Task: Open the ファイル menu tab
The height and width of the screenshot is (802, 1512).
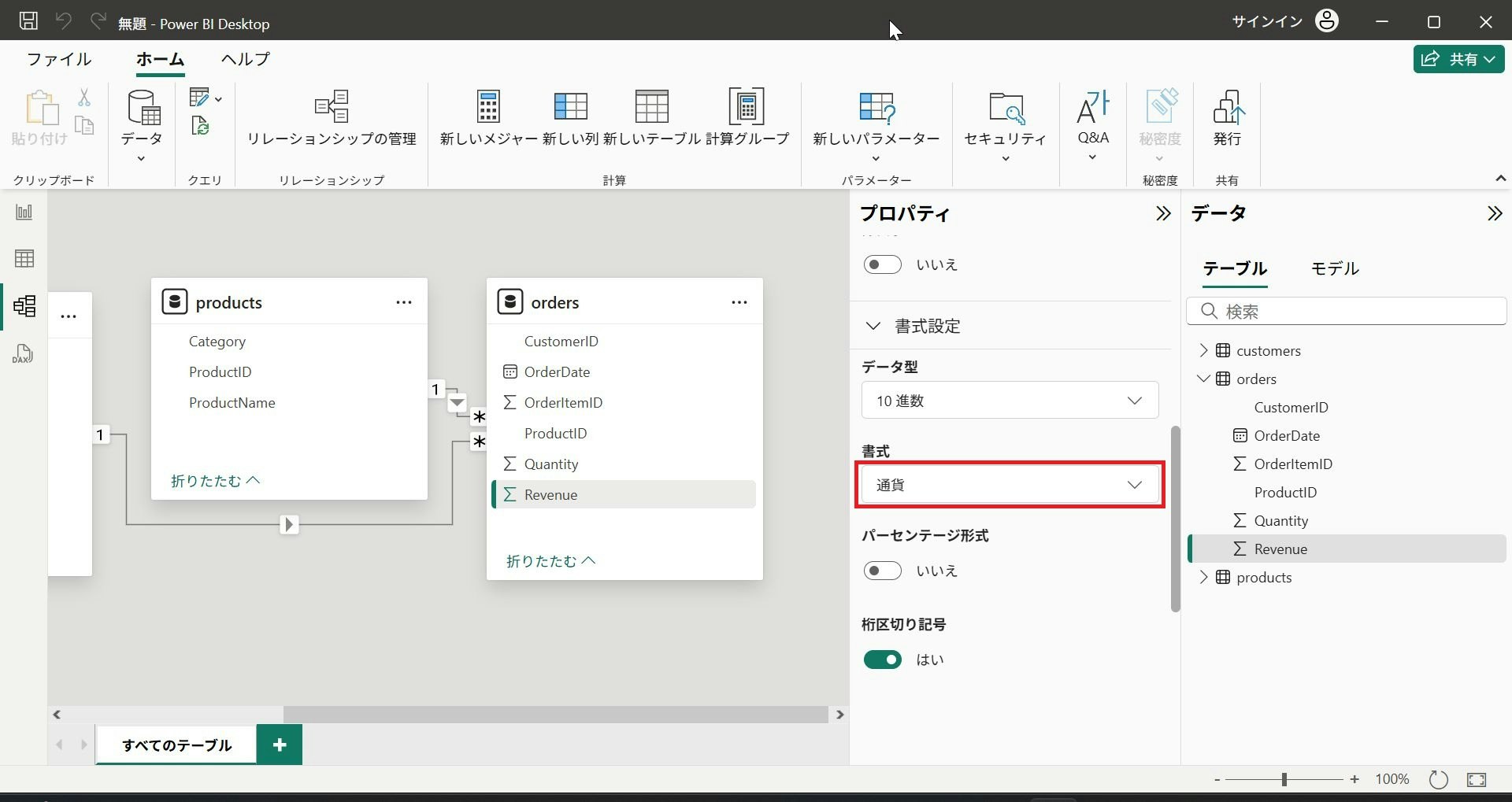Action: (59, 59)
